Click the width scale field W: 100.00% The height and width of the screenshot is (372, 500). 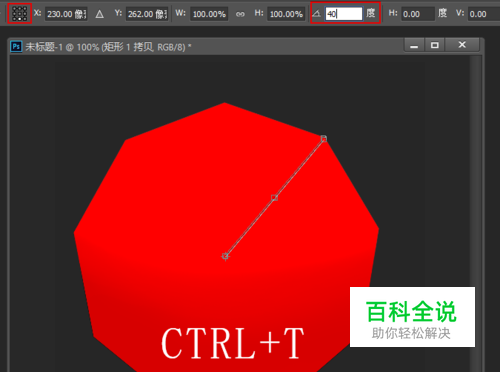(209, 14)
